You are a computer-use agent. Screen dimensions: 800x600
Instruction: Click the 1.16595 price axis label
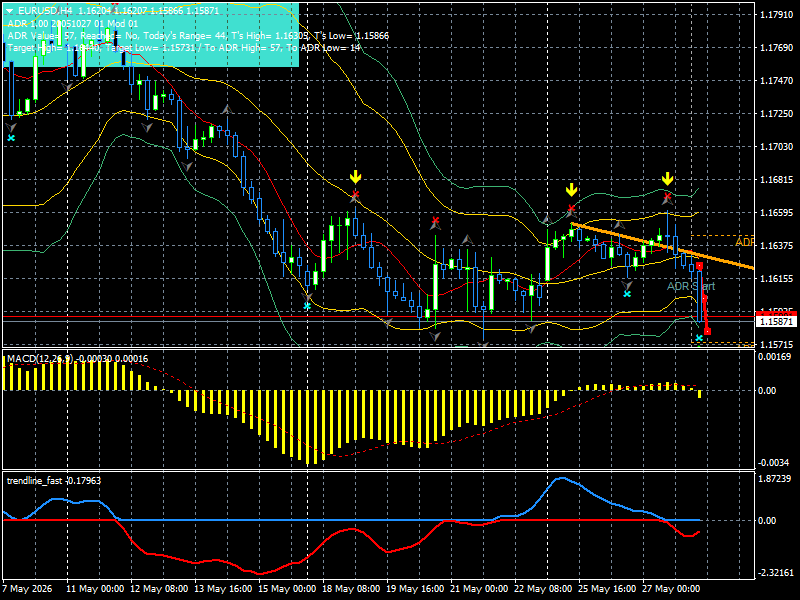[776, 213]
